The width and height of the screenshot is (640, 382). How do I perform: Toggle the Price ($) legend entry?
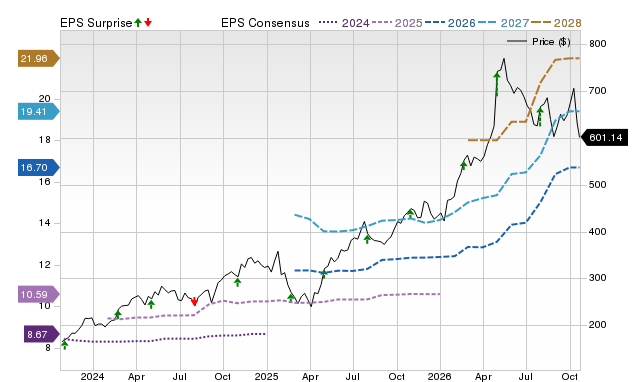538,42
